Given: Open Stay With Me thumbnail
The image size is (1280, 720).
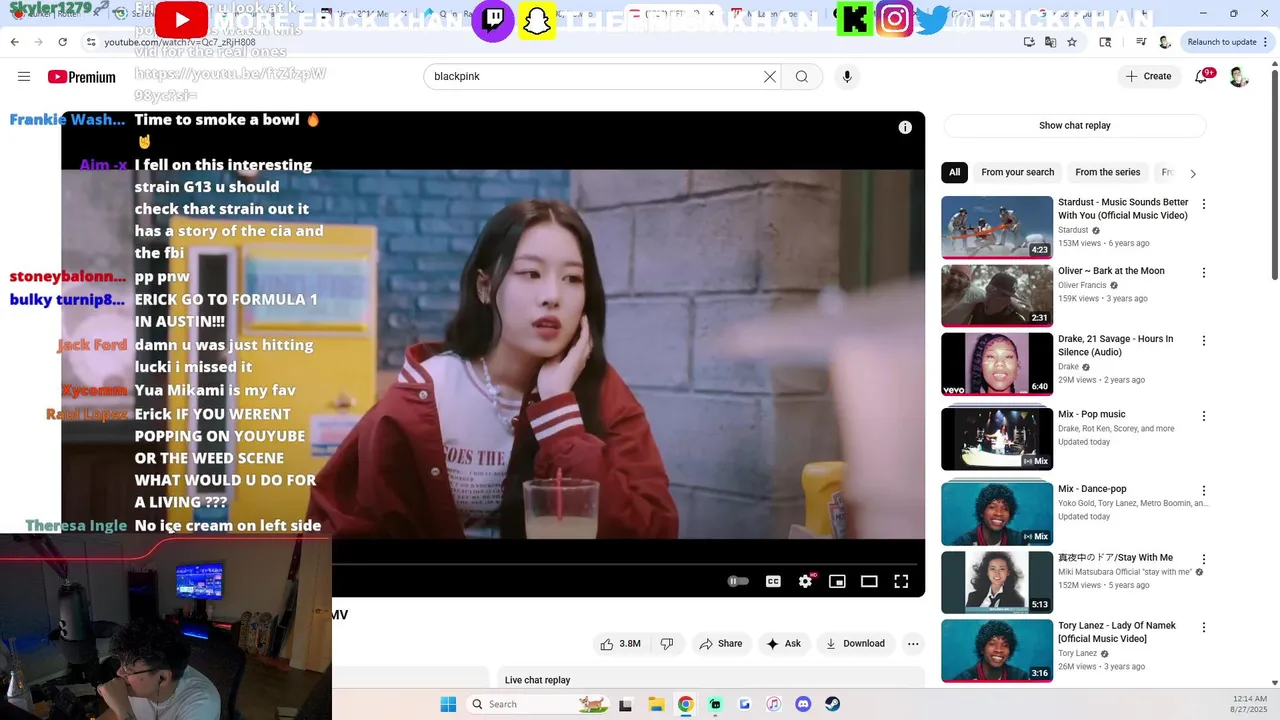Looking at the screenshot, I should (997, 582).
